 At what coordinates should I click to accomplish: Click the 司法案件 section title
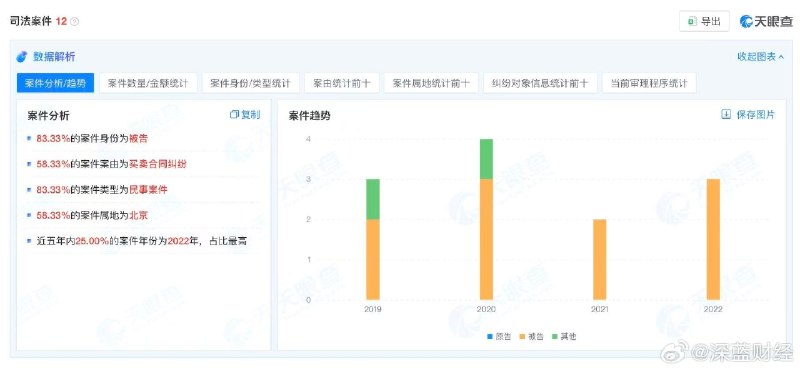(31, 21)
